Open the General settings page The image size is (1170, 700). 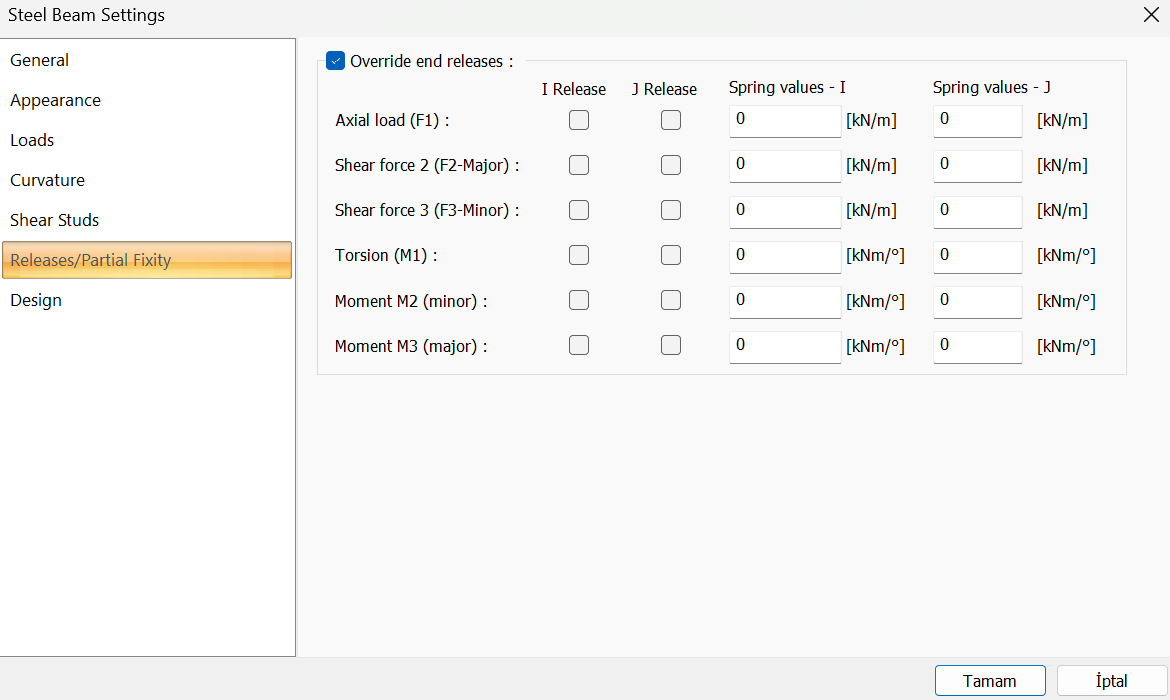point(40,60)
